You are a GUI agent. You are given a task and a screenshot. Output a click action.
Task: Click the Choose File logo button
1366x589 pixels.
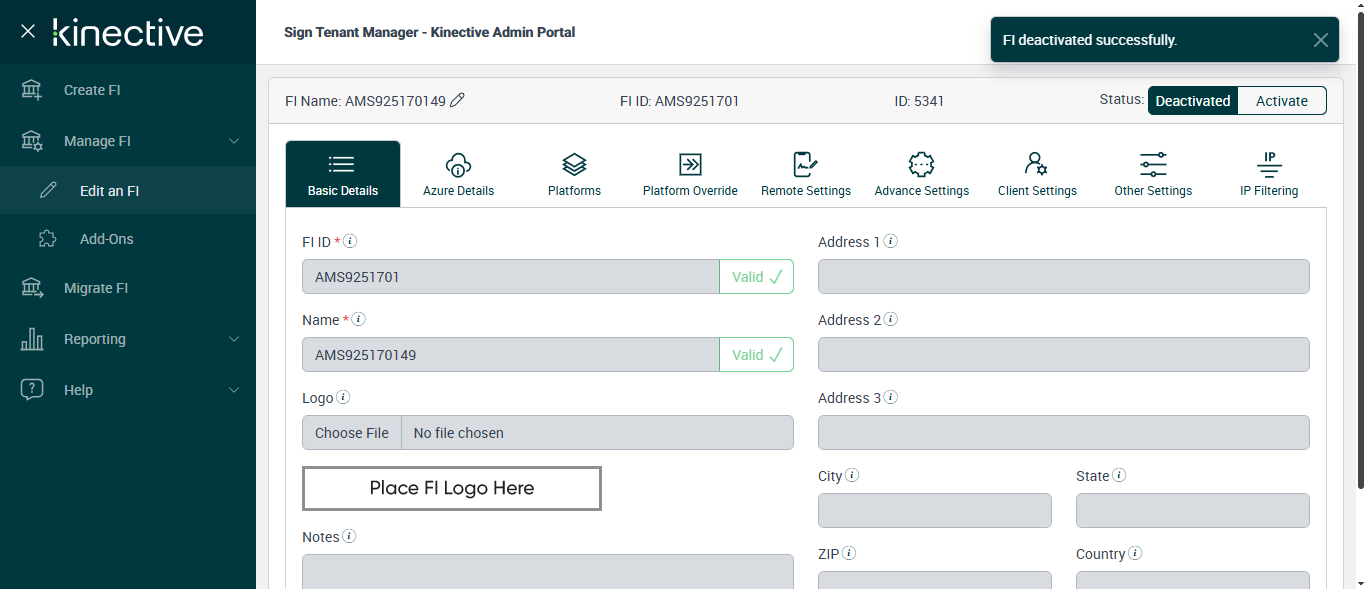click(352, 433)
